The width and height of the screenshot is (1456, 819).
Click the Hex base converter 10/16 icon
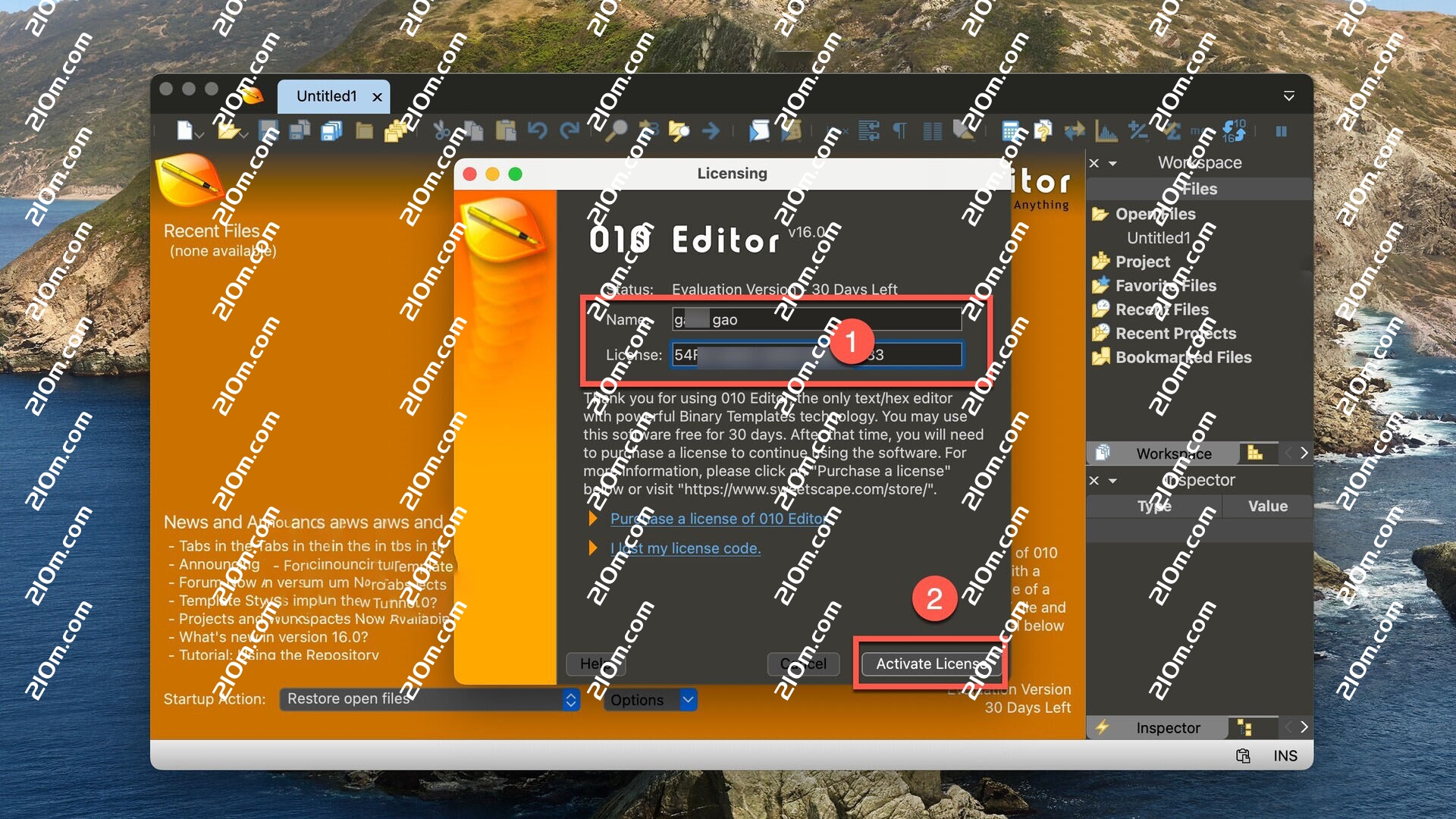click(1233, 131)
